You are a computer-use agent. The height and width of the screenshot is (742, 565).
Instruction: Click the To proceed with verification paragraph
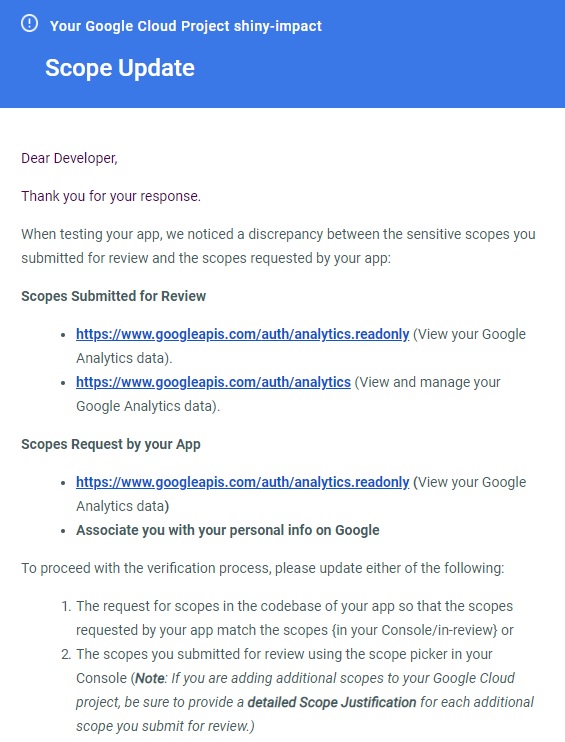263,568
